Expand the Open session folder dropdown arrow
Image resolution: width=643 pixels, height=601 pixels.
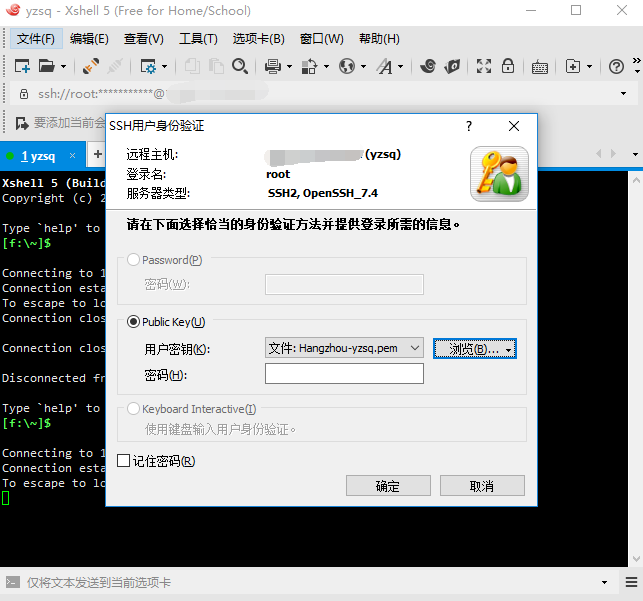point(63,66)
